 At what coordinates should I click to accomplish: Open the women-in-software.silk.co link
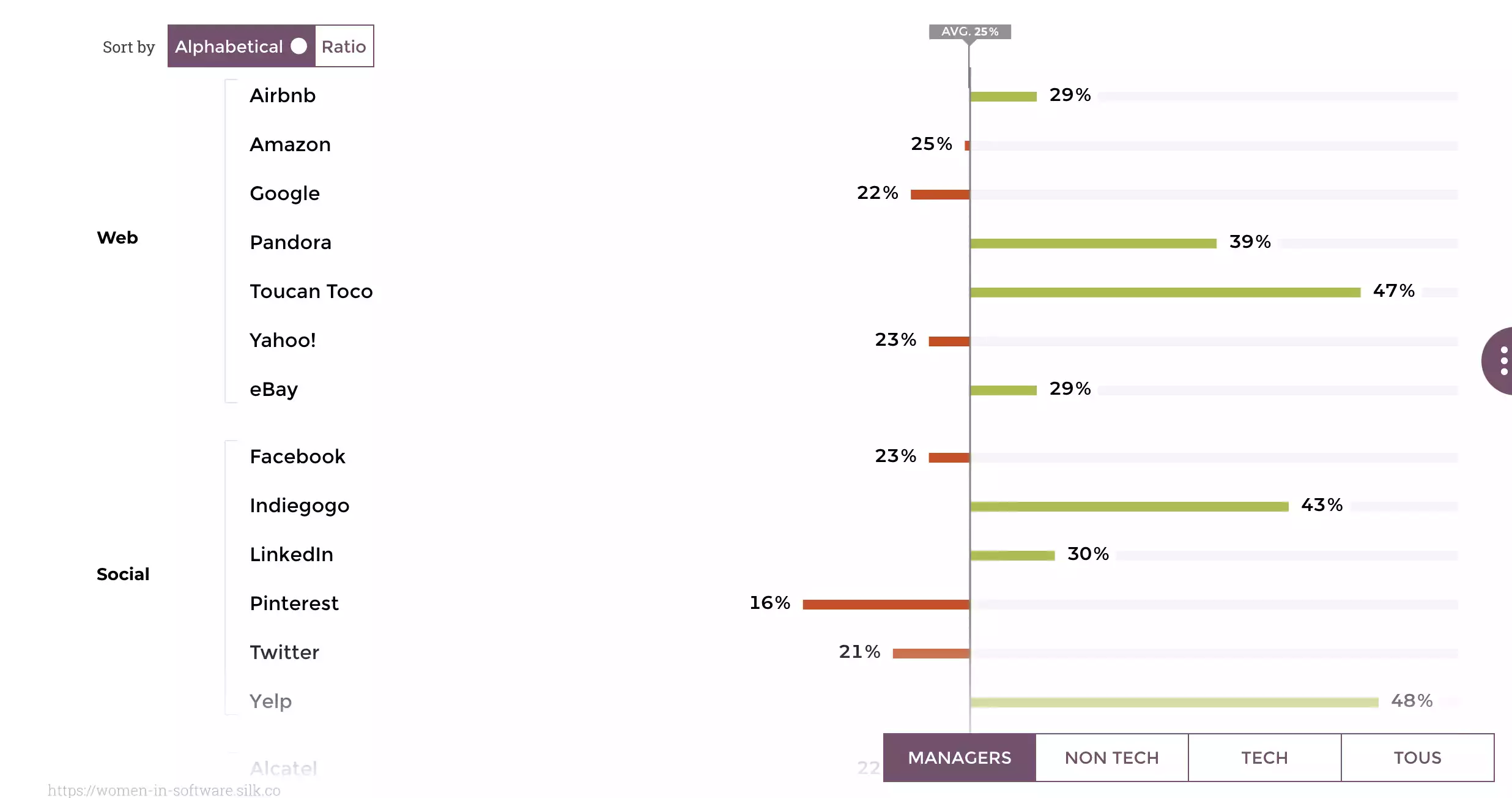tap(164, 790)
